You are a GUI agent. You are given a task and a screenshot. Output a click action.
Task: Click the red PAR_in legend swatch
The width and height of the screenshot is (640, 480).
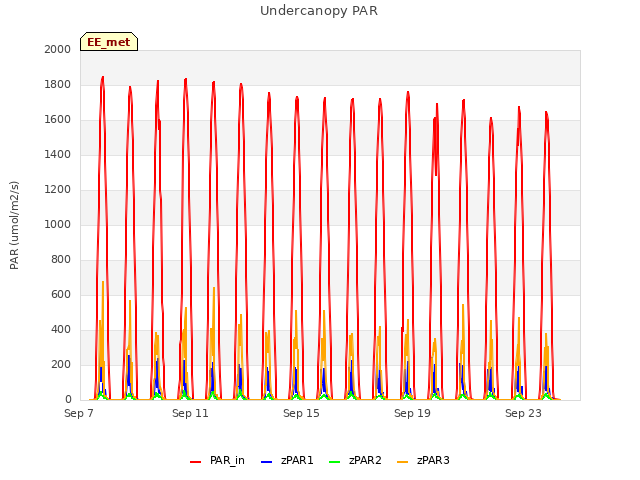coord(196,462)
